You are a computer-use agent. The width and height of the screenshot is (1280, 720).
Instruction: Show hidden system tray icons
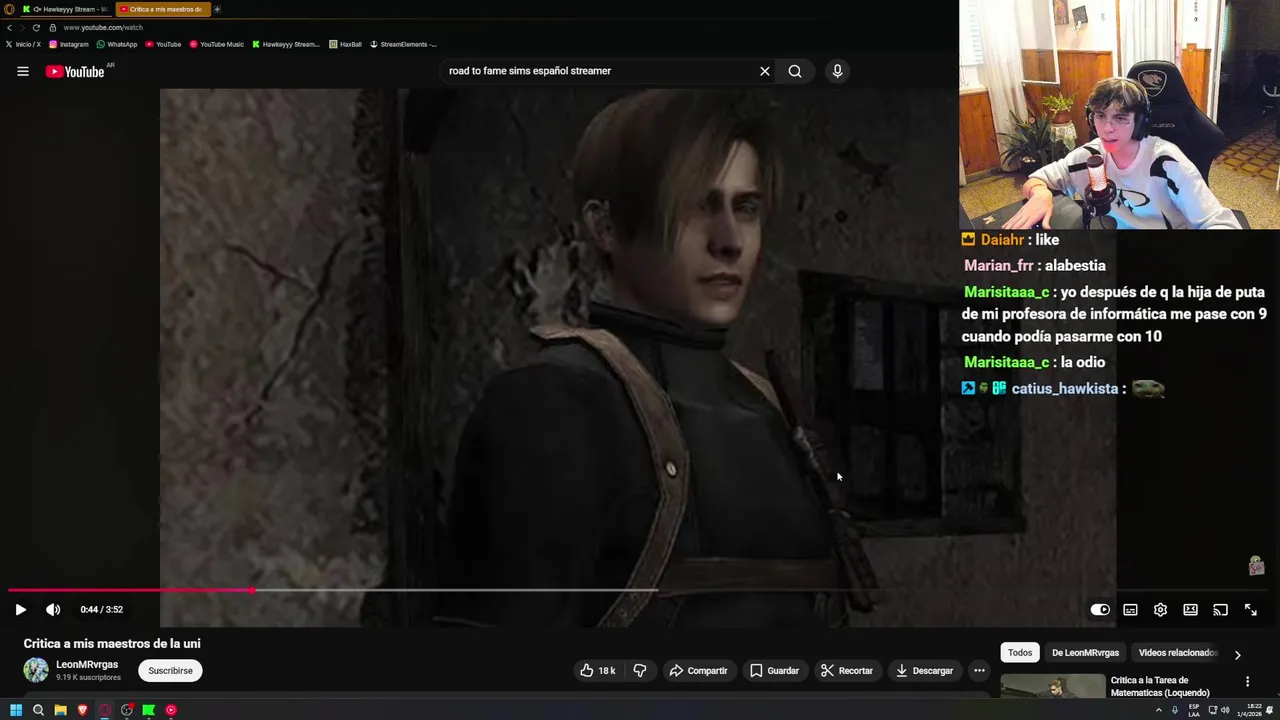pyautogui.click(x=1159, y=710)
